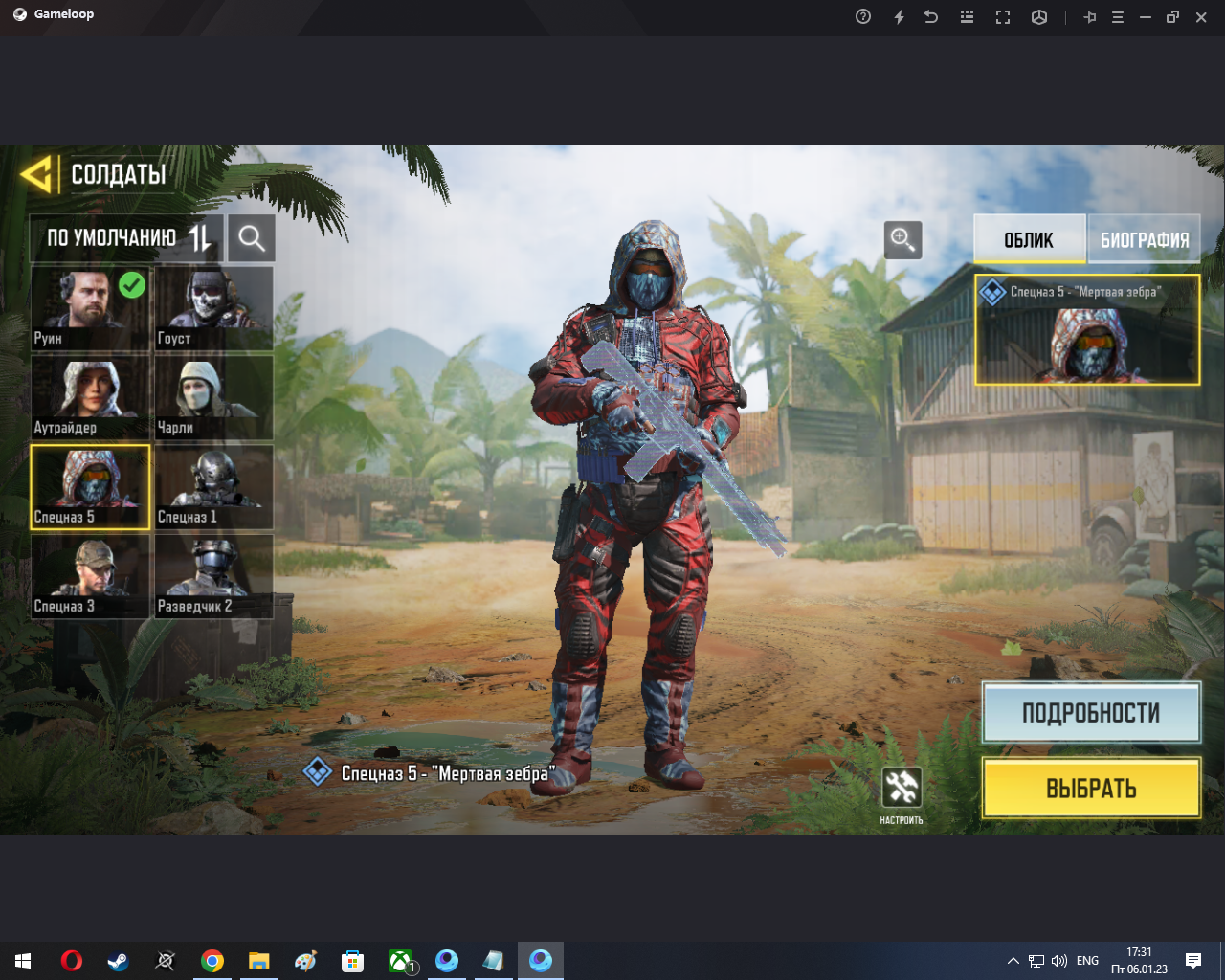Open the soldier search magnifier

coord(252,237)
